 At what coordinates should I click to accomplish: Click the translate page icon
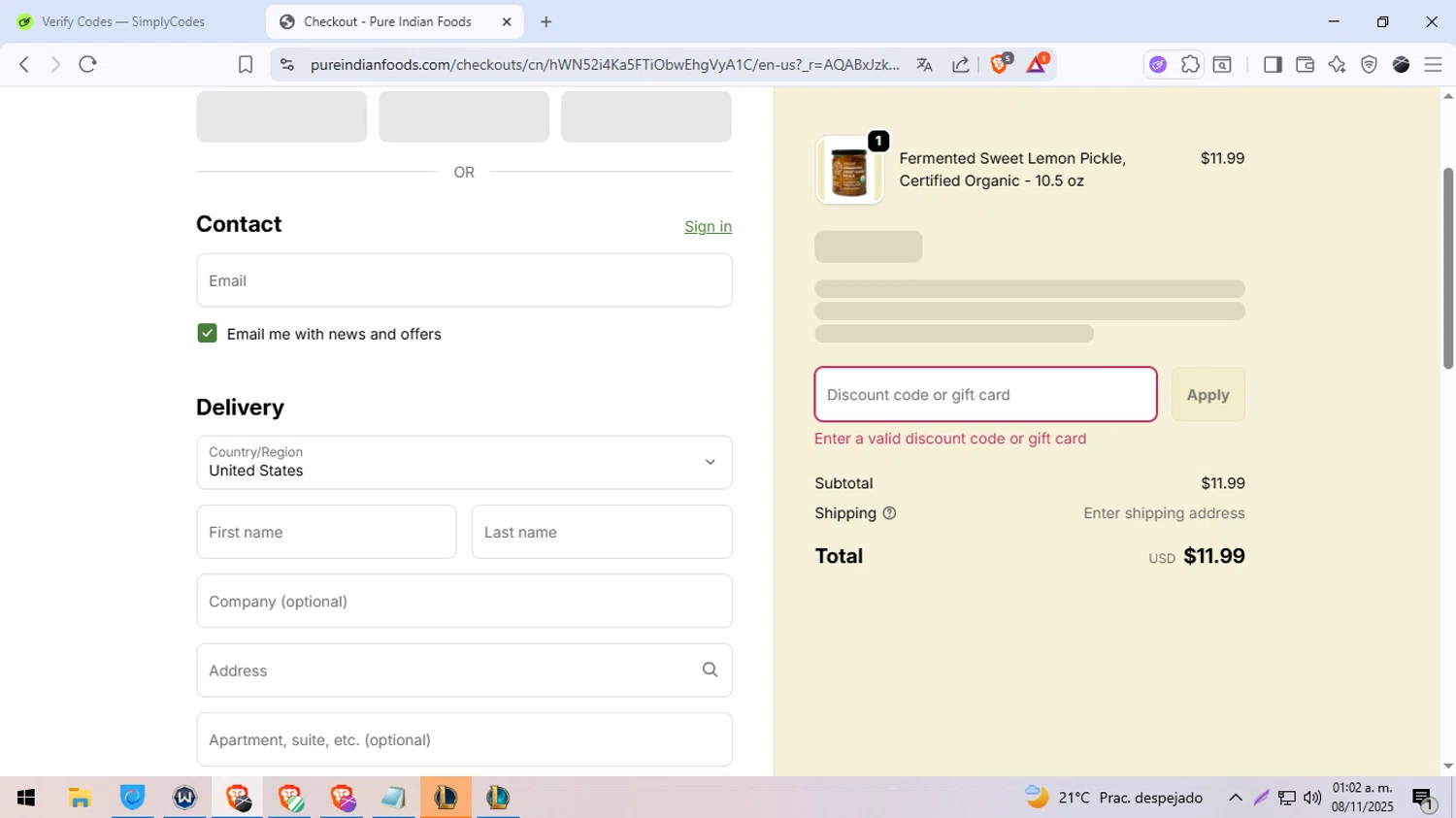924,64
